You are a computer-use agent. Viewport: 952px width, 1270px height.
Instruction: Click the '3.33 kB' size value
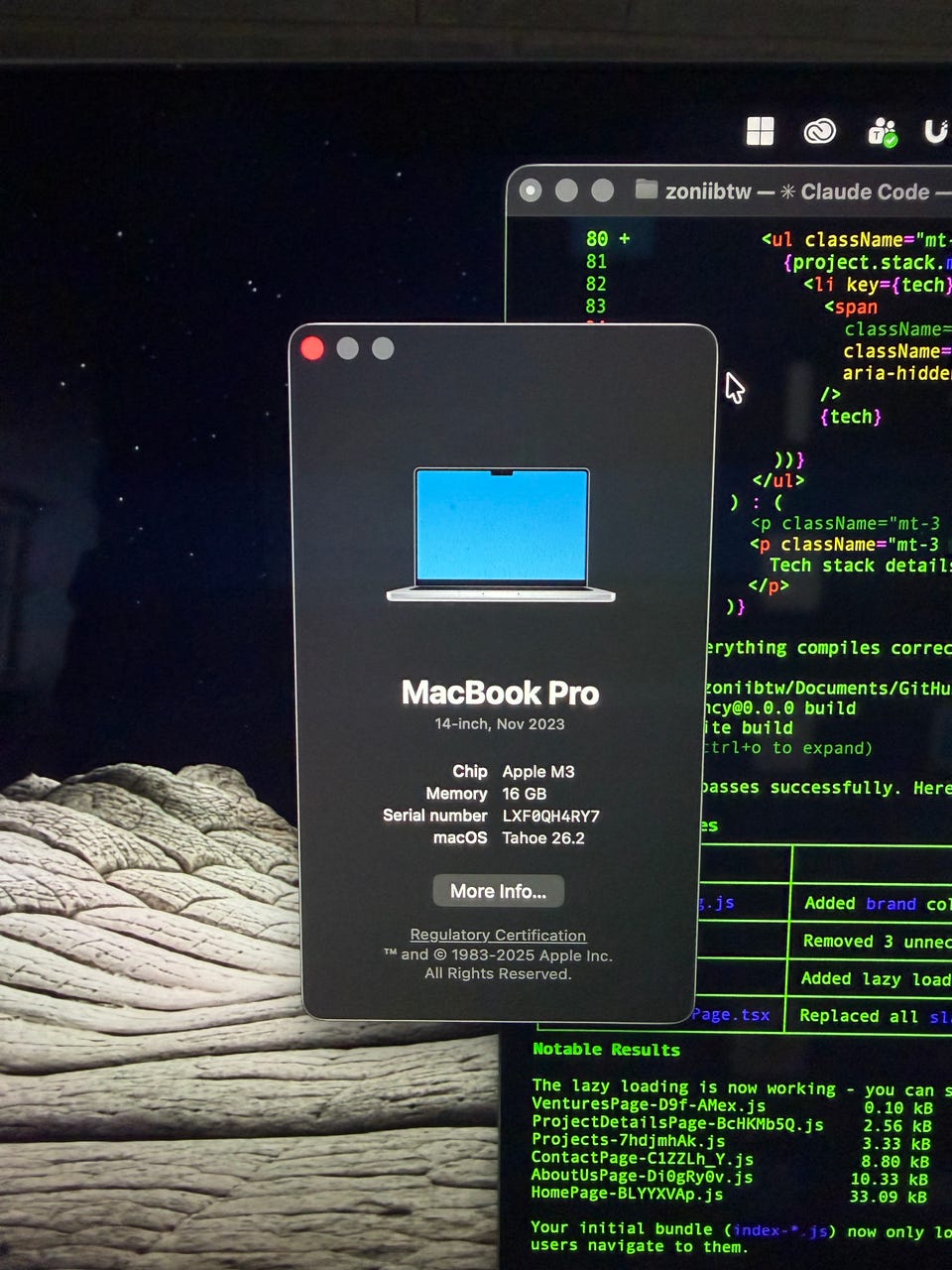click(x=897, y=1144)
